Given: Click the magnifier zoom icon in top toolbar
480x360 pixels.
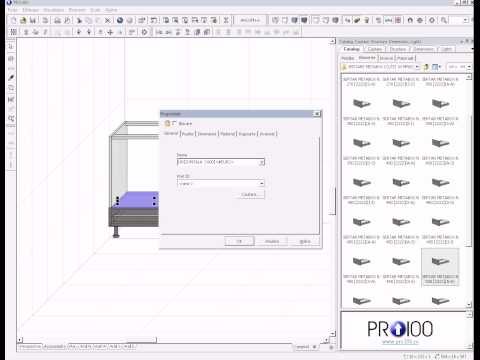Looking at the screenshot, I should (444, 20).
